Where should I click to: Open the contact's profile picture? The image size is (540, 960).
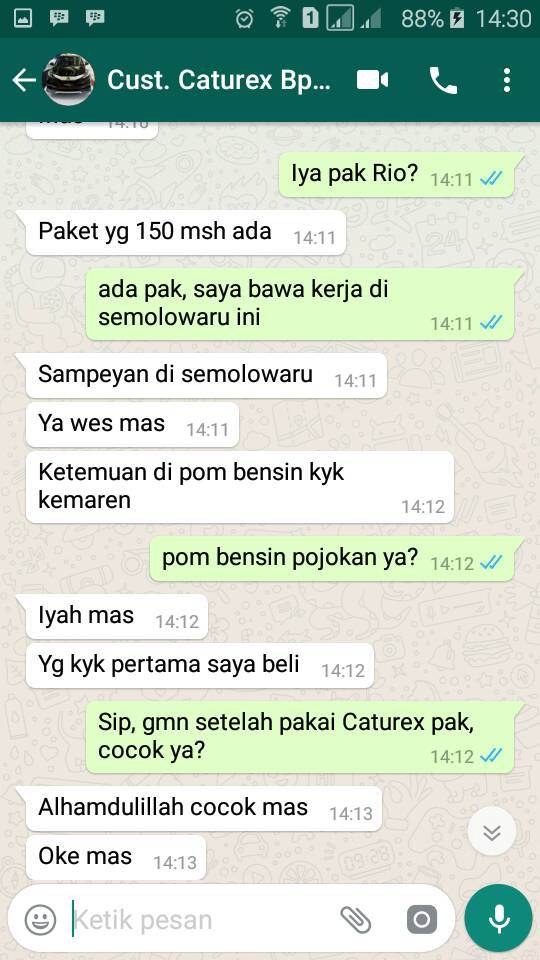tap(69, 80)
